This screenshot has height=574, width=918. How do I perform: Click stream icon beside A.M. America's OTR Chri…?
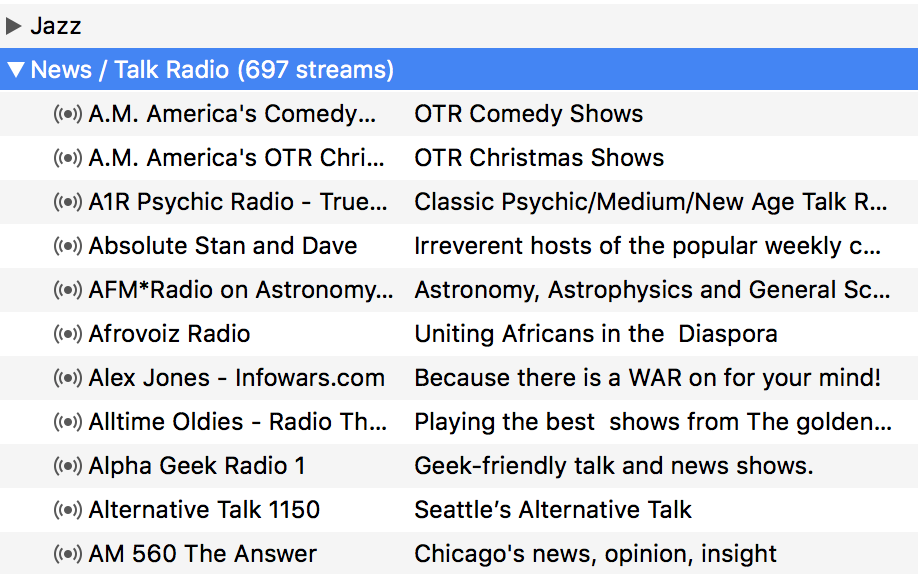click(68, 158)
